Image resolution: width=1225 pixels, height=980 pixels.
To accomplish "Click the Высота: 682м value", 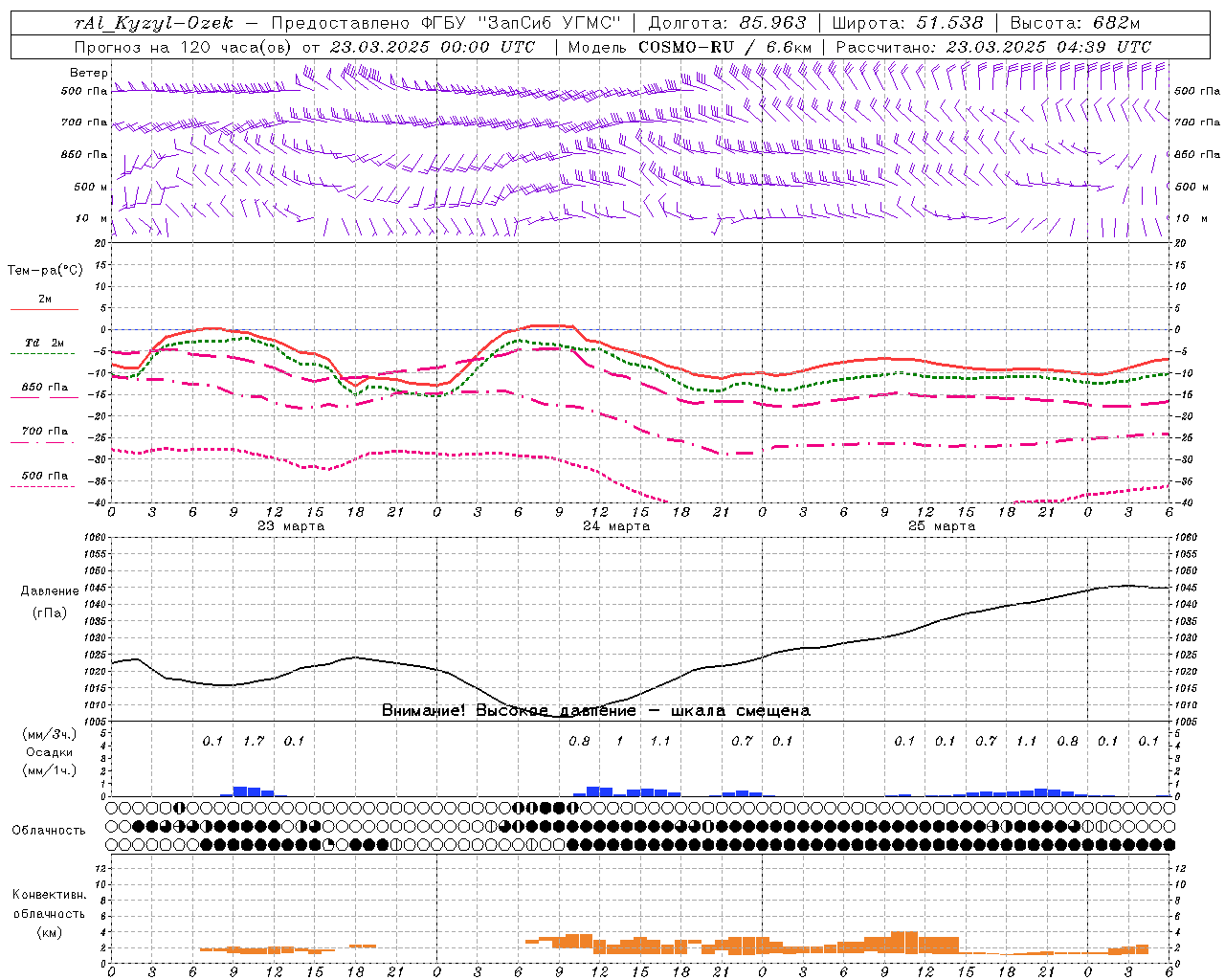I will 1075,23.
